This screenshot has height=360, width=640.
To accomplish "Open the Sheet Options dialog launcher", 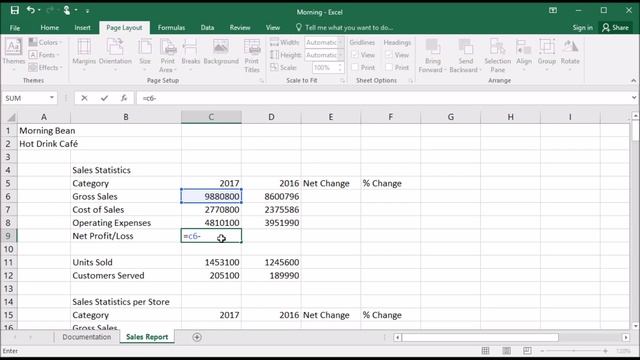I will (x=410, y=81).
